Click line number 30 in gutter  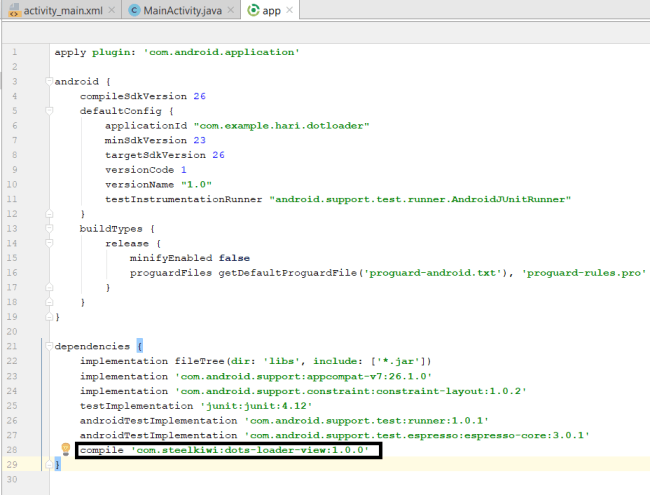[x=12, y=479]
